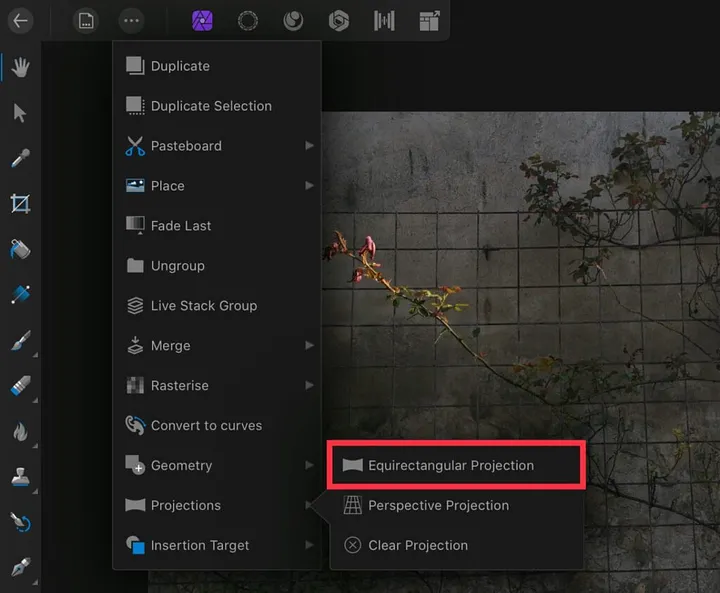Choose the Paint Brush tool
The width and height of the screenshot is (720, 593).
pyautogui.click(x=20, y=341)
